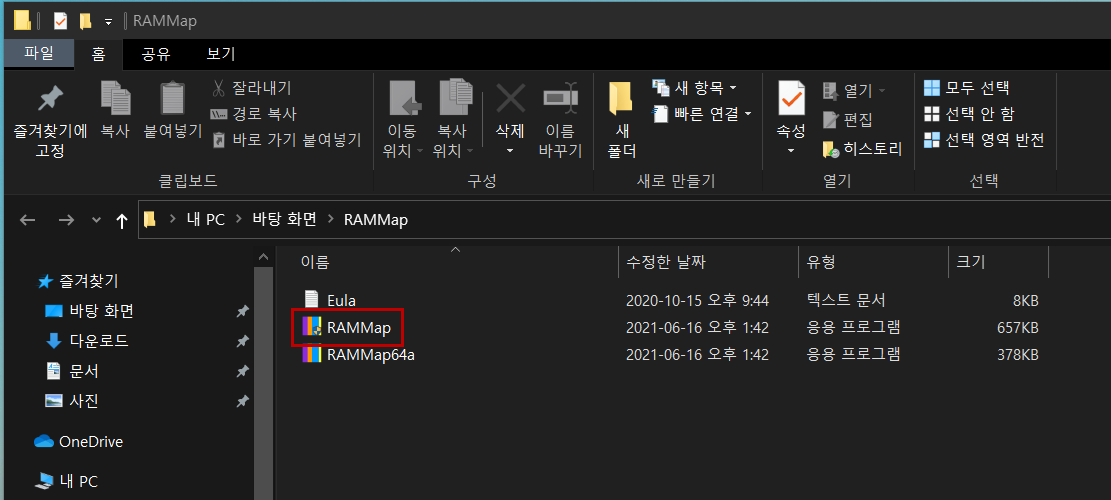1111x500 pixels.
Task: Choose Copy path (경로 복사)
Action: point(254,114)
